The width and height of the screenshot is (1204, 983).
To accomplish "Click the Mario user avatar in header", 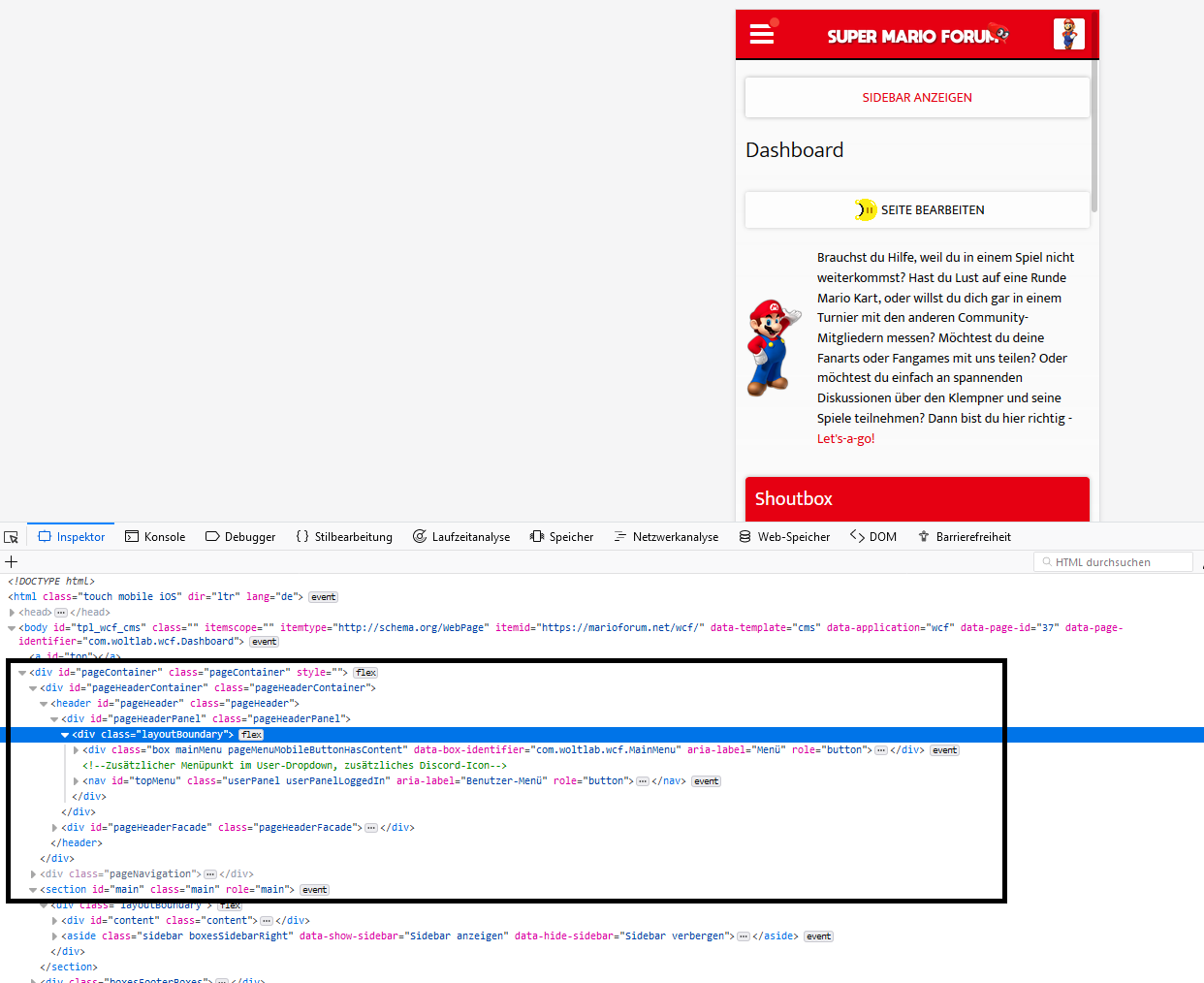I will [x=1068, y=34].
